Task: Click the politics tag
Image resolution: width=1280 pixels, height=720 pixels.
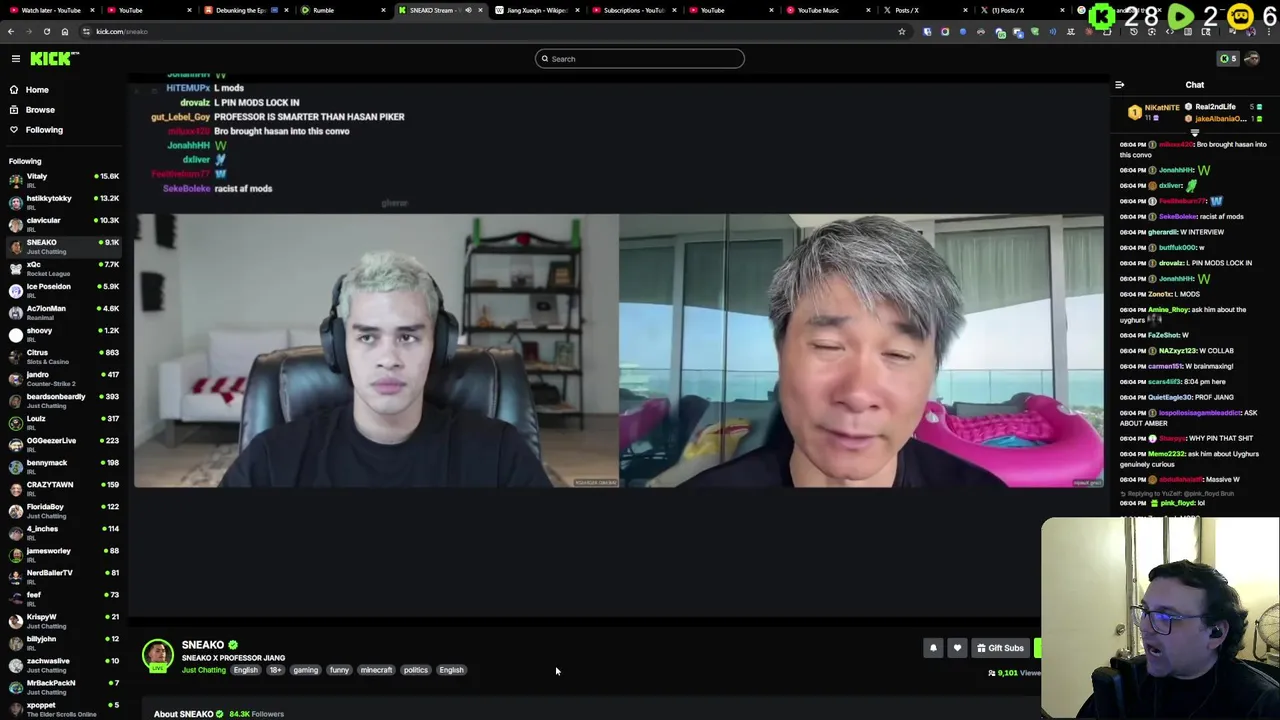Action: 415,670
